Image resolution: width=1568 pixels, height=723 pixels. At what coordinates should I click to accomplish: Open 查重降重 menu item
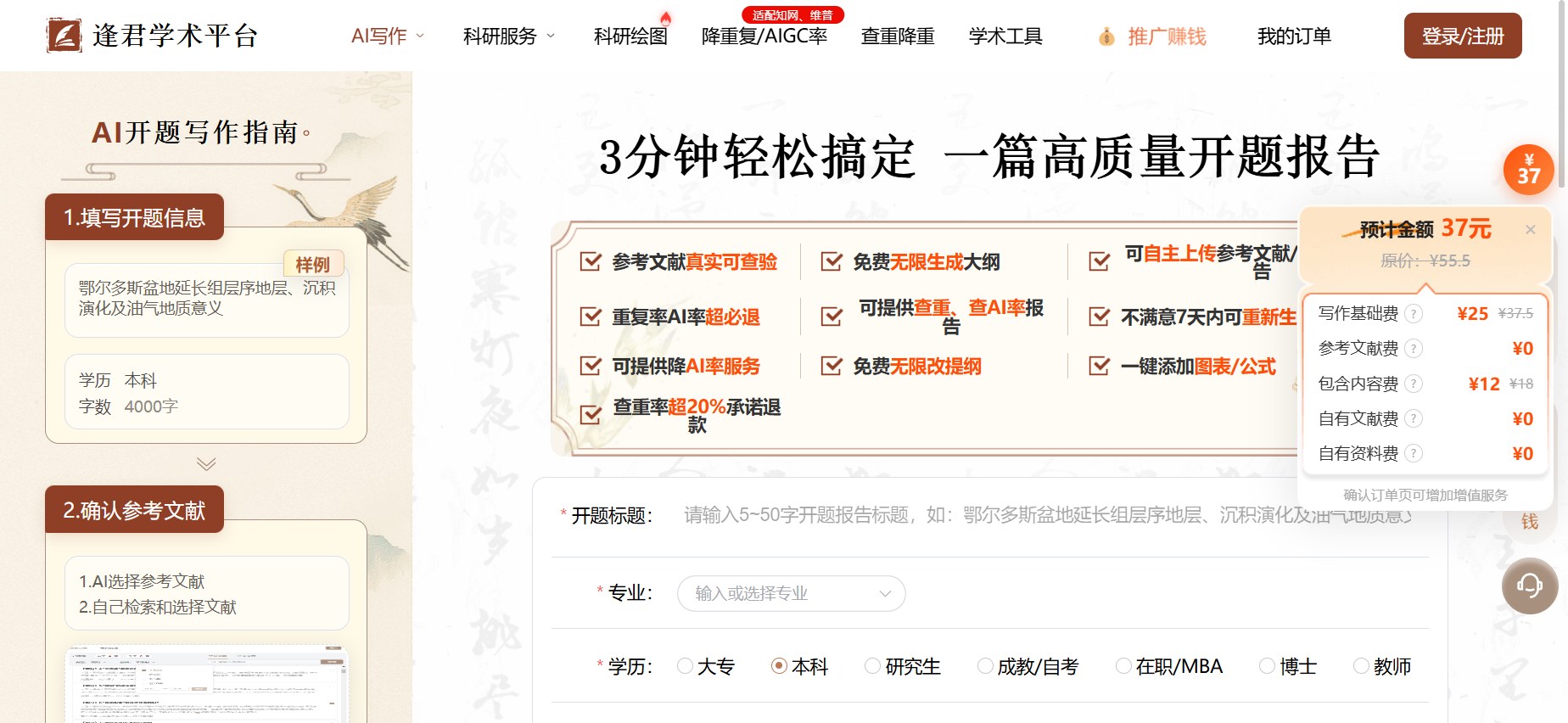[x=898, y=36]
